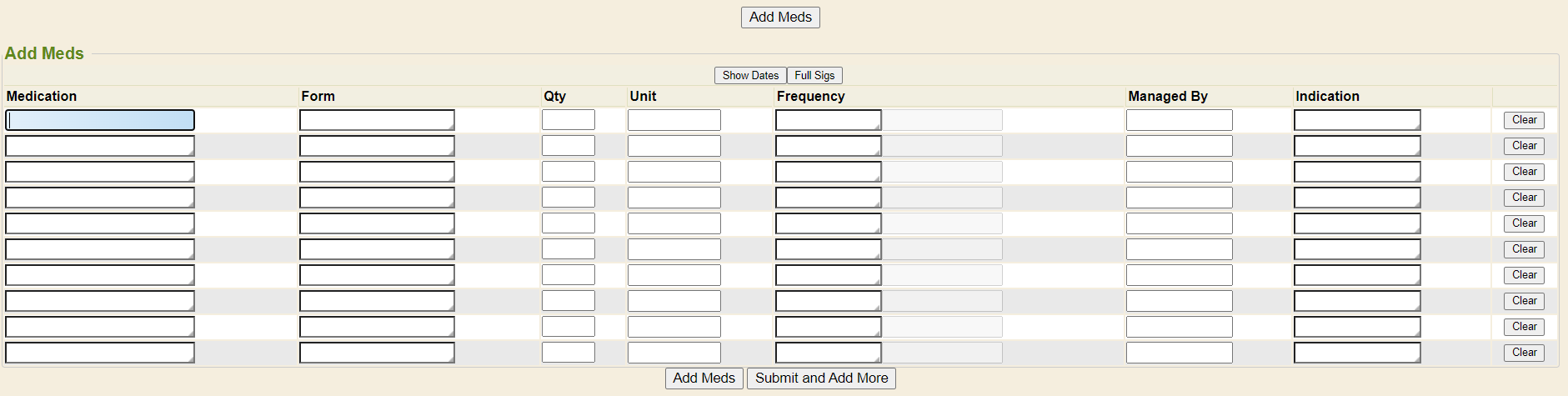
Task: Clear the last medication row
Action: point(1524,353)
